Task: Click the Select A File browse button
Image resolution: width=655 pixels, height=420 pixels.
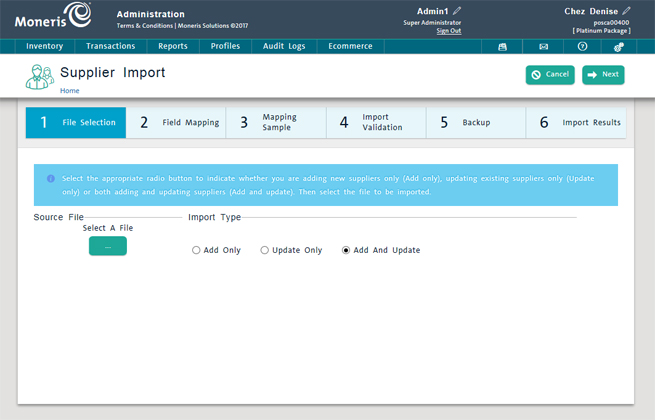Action: click(x=108, y=246)
